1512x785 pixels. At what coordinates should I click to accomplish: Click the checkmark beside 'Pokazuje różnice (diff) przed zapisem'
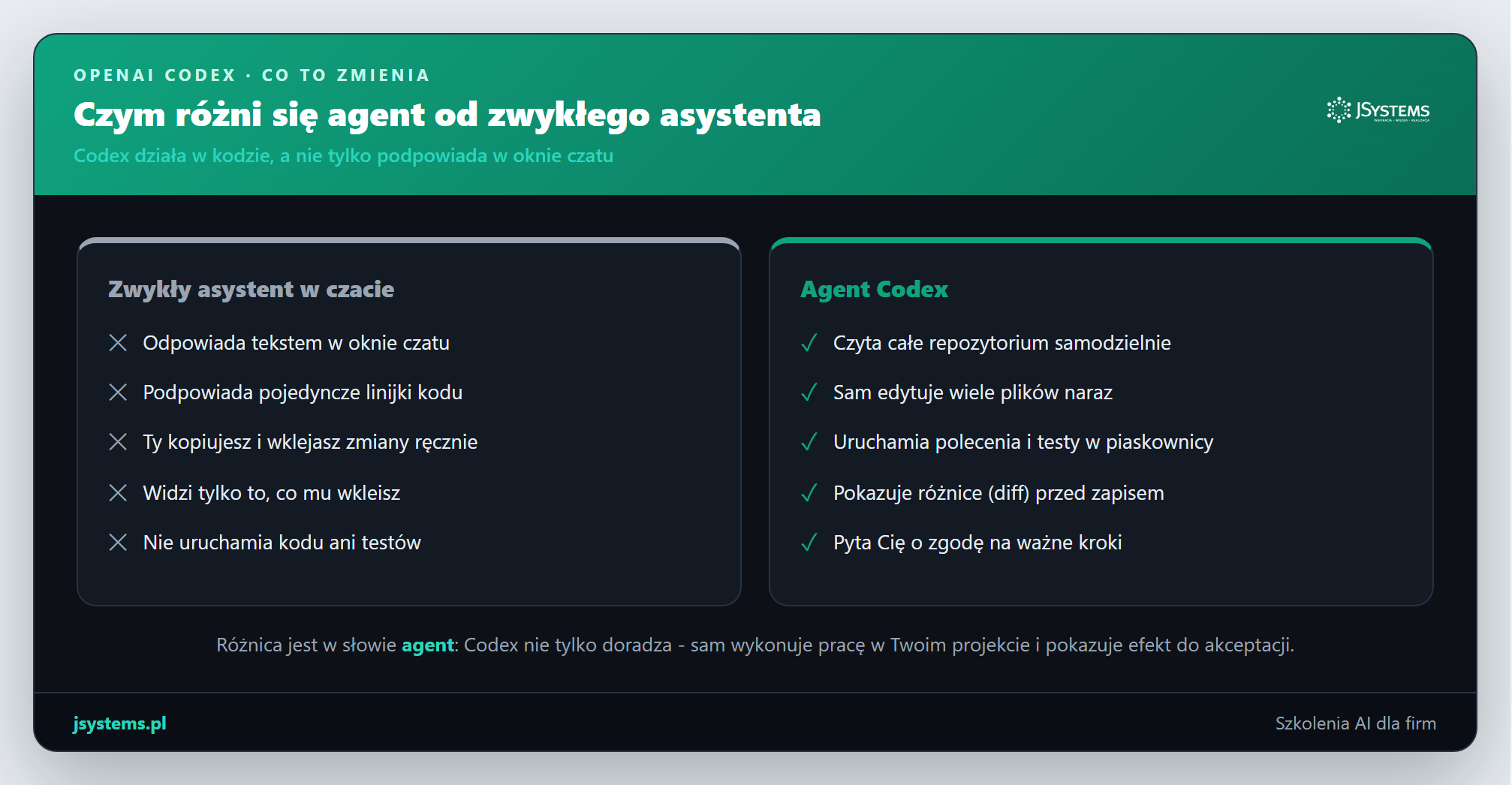click(x=809, y=493)
